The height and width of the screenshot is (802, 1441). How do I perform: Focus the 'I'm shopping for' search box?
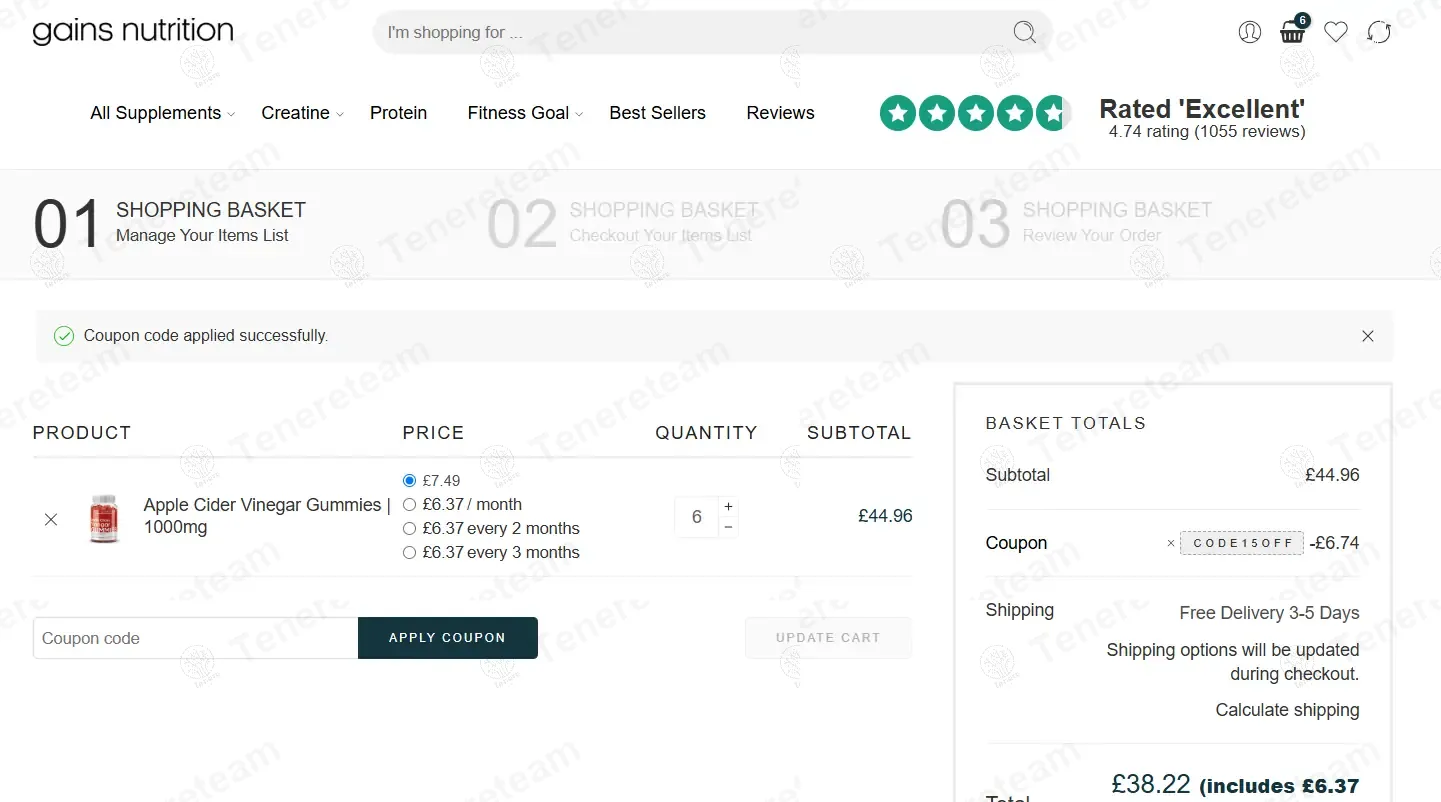[x=712, y=32]
